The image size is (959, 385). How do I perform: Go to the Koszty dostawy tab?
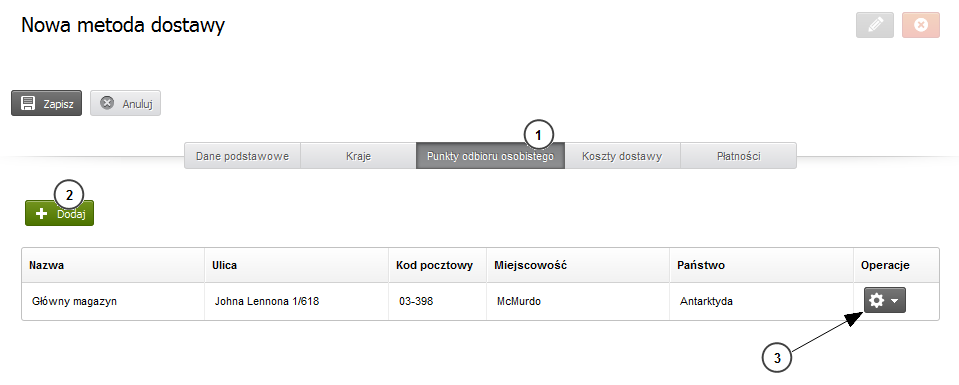(622, 156)
